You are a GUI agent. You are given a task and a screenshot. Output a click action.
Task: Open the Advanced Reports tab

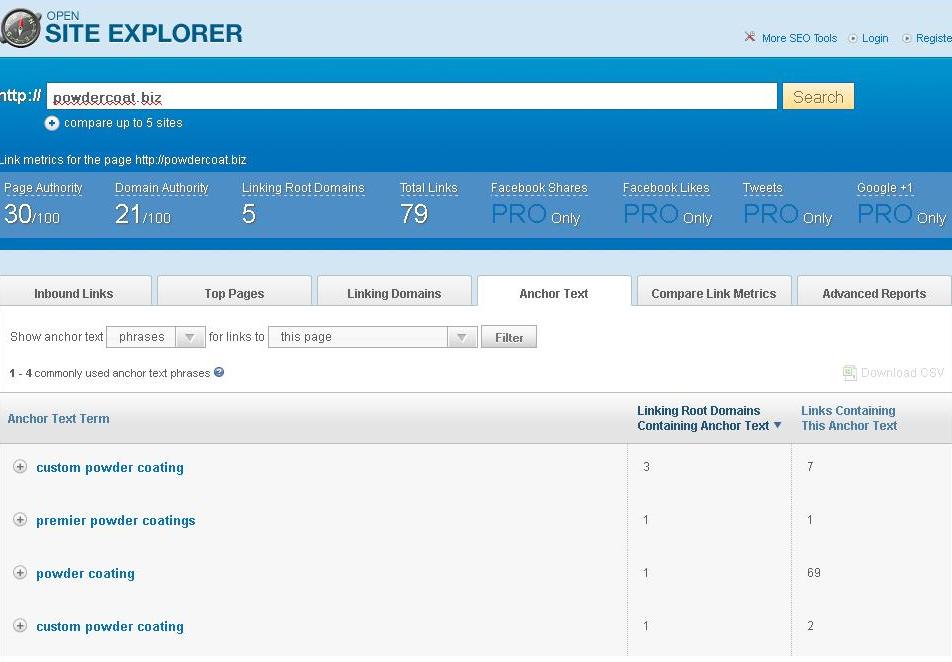point(874,291)
